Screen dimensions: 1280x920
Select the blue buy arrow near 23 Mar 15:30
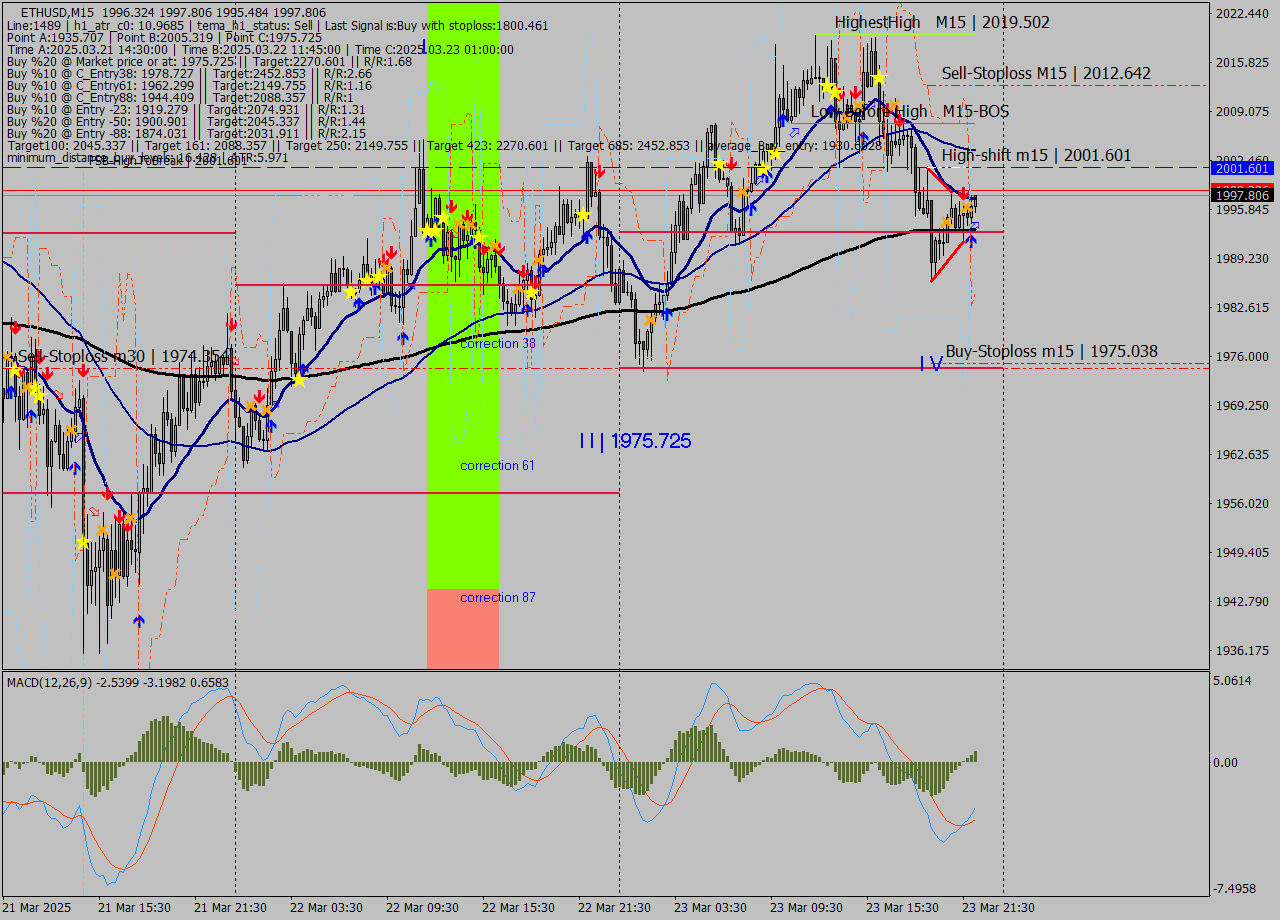(x=972, y=240)
